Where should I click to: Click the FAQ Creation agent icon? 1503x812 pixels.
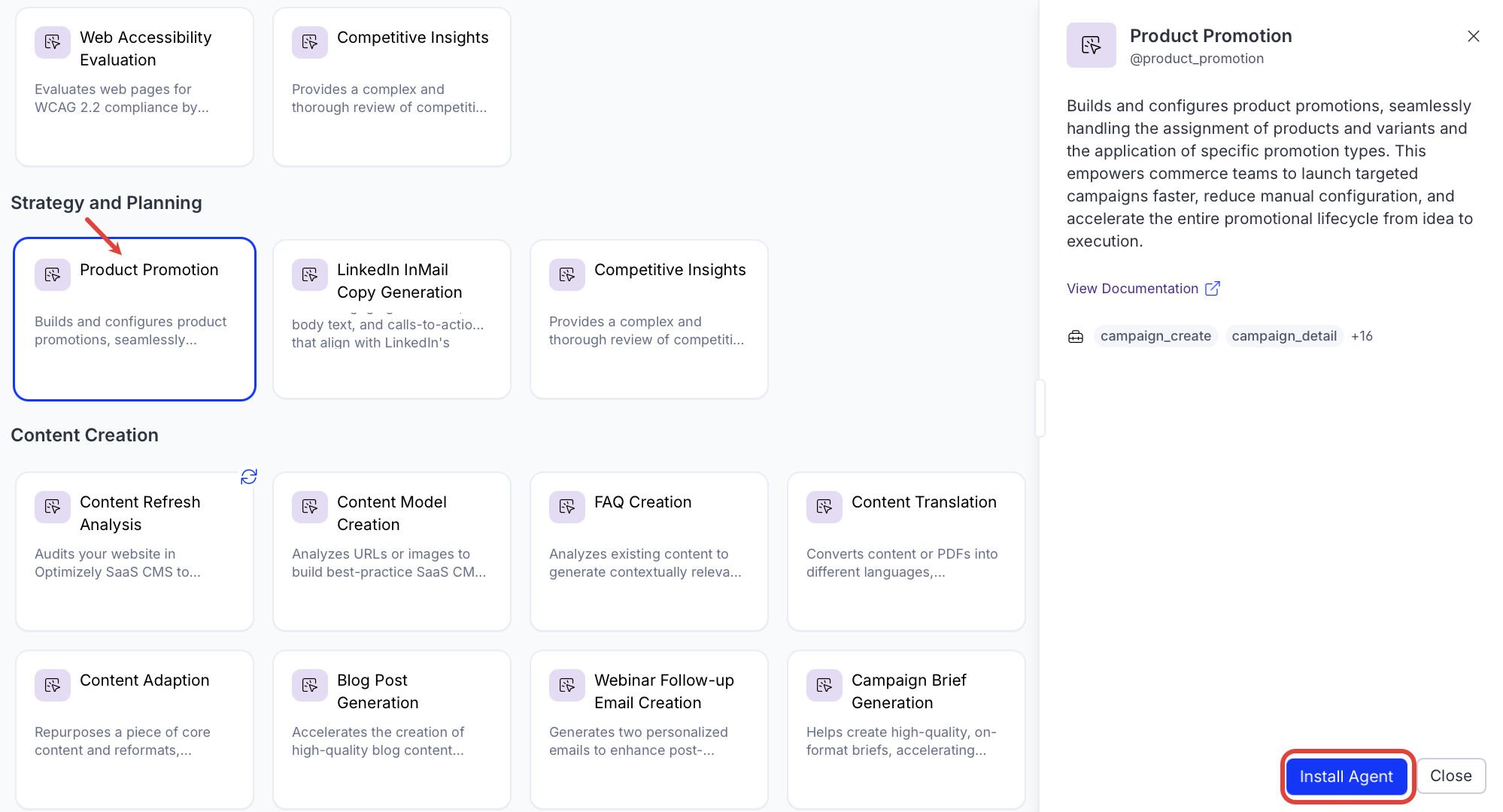tap(567, 507)
